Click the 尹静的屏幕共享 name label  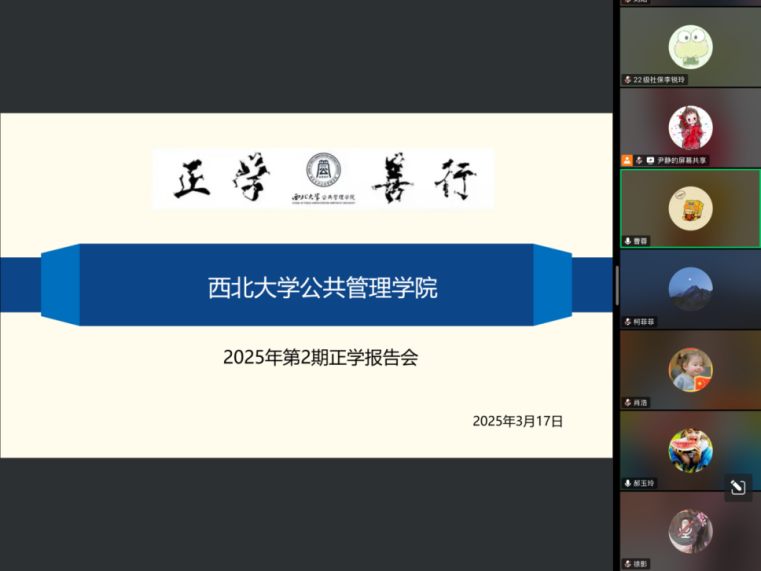(x=682, y=160)
